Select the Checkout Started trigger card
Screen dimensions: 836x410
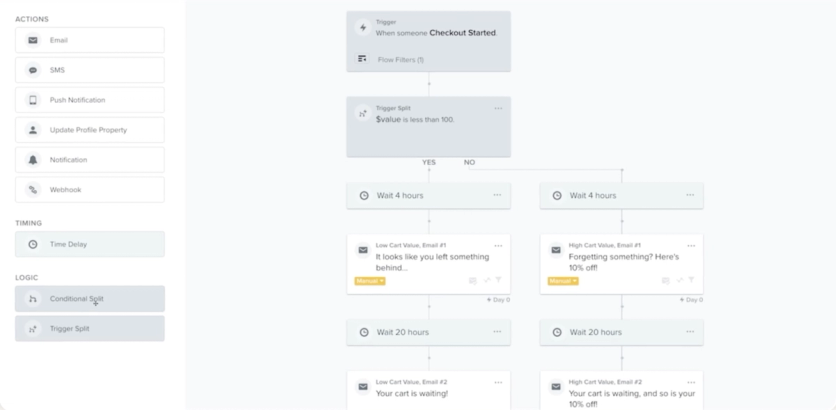(x=429, y=41)
